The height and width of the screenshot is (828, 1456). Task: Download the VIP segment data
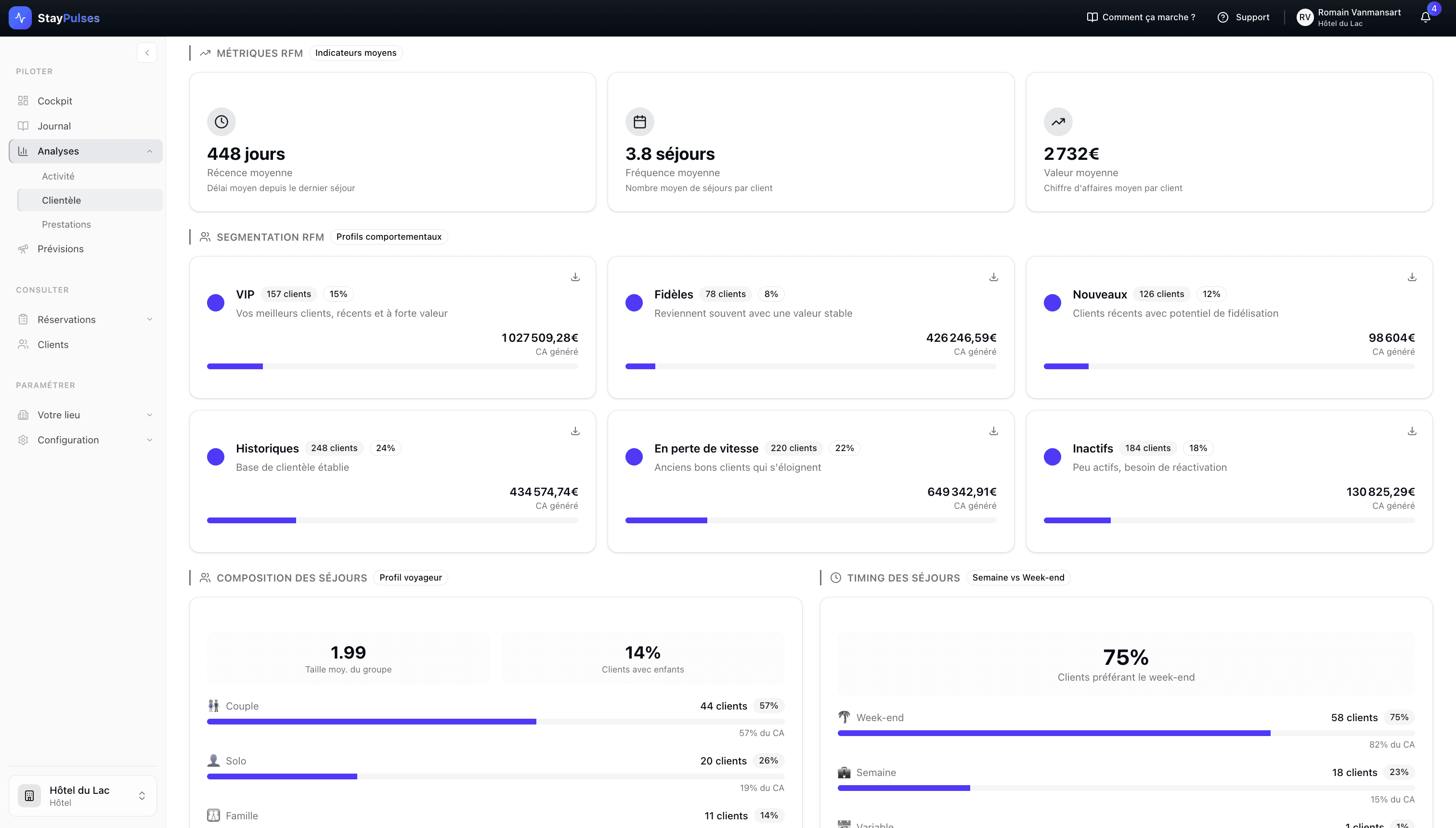pos(575,276)
